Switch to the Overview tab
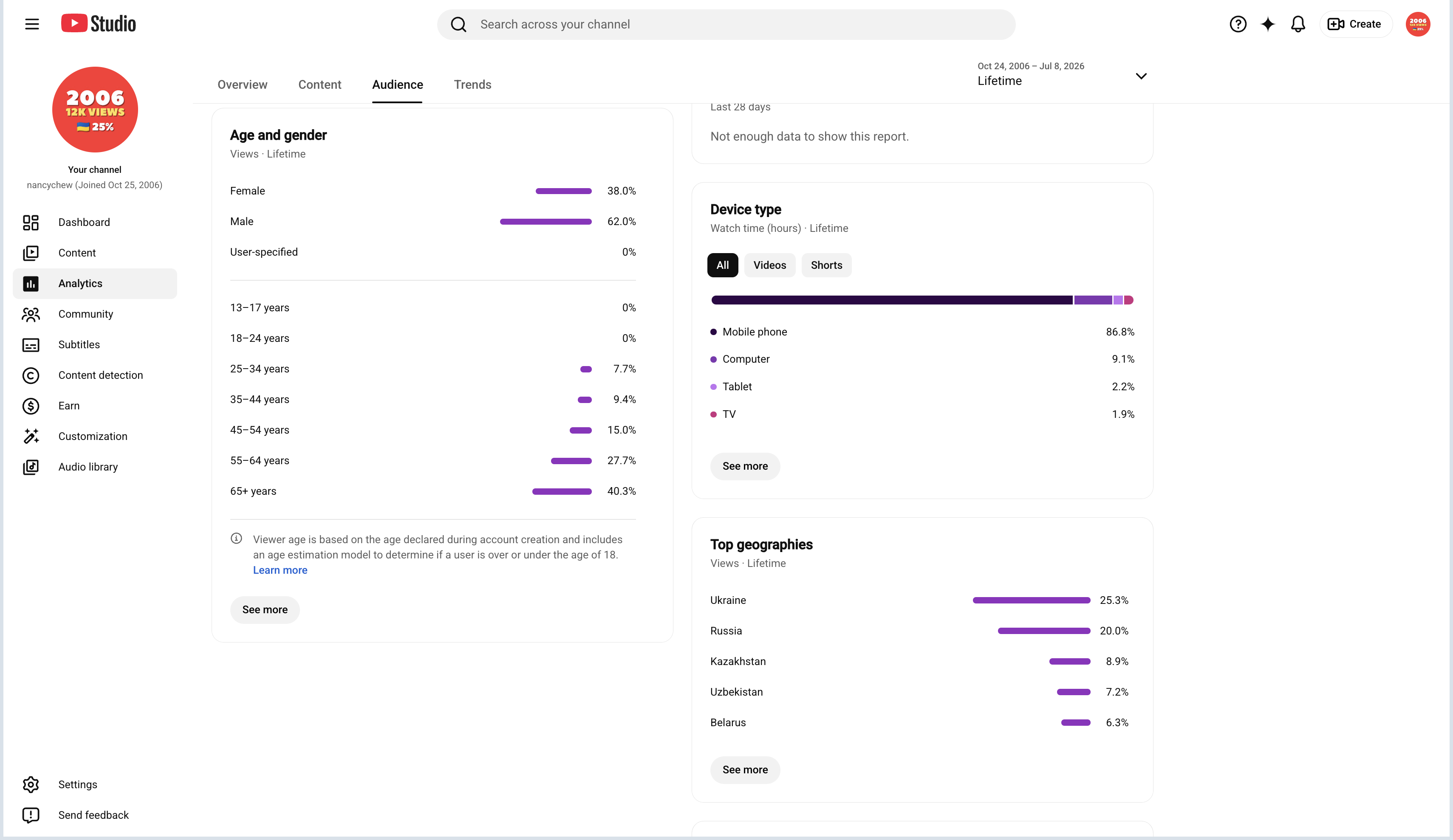This screenshot has height=840, width=1453. 242,85
